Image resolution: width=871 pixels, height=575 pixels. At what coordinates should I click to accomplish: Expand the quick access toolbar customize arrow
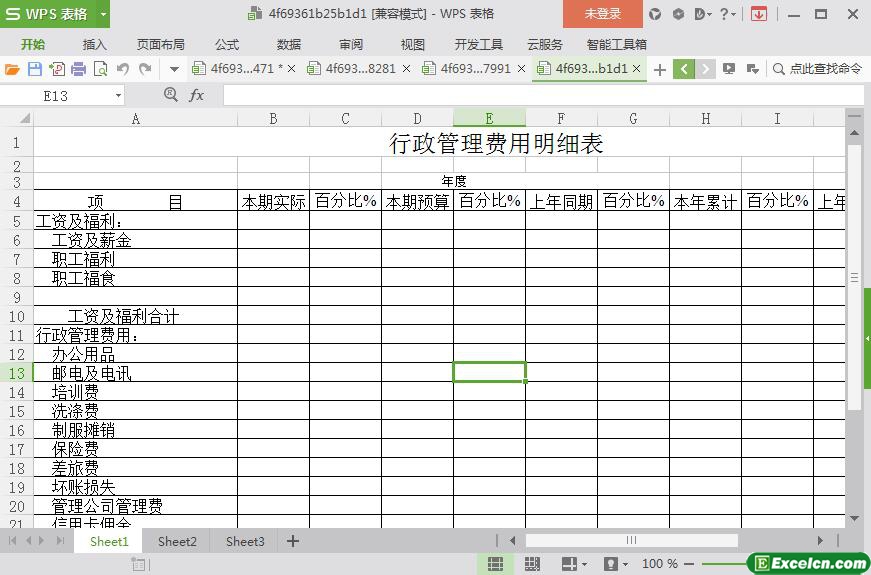(174, 69)
